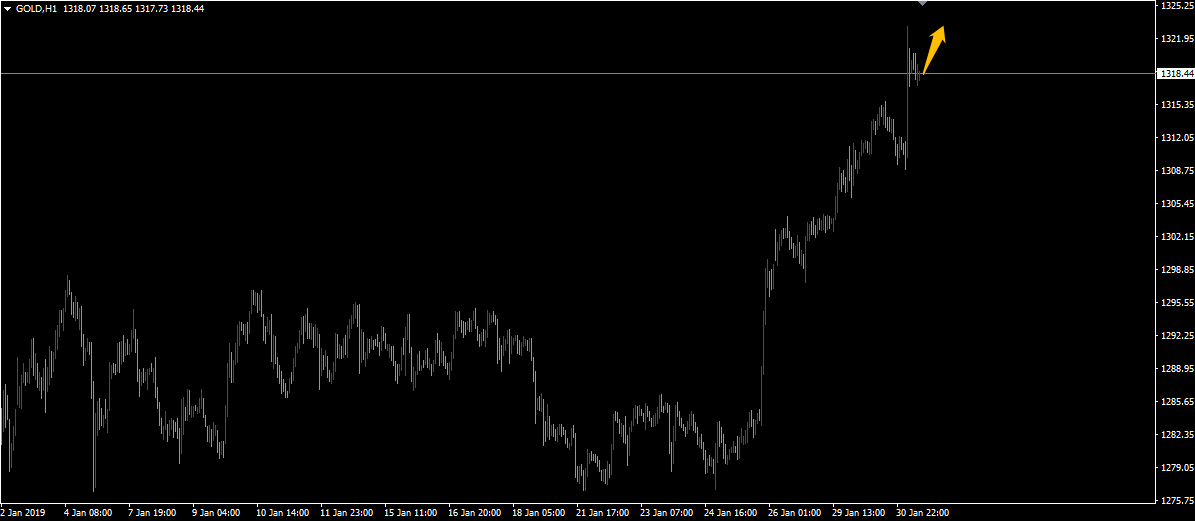Click the 1282.35 price axis label
The height and width of the screenshot is (521, 1195).
pyautogui.click(x=1177, y=434)
